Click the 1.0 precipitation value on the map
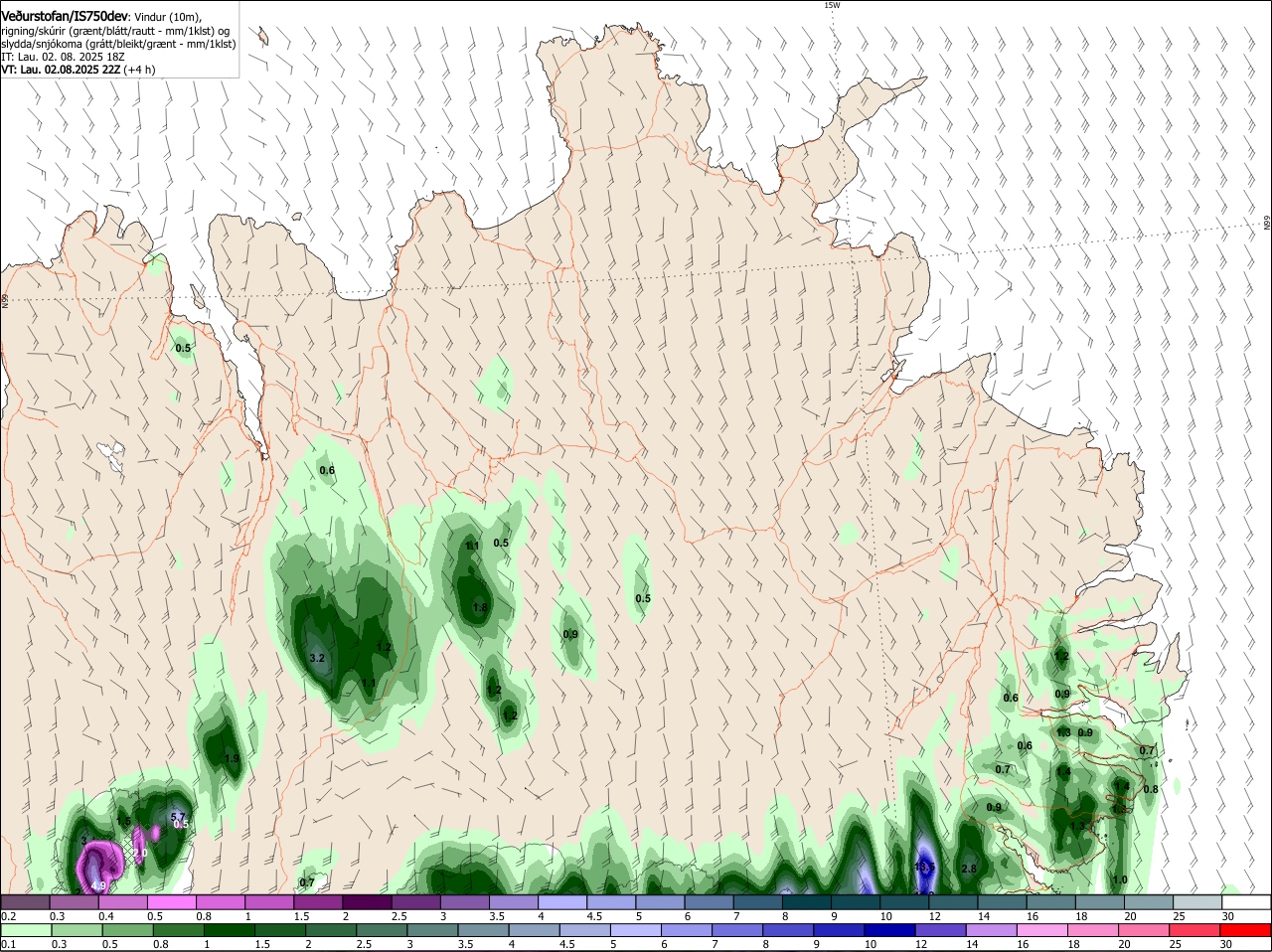This screenshot has height=952, width=1272. [1120, 879]
